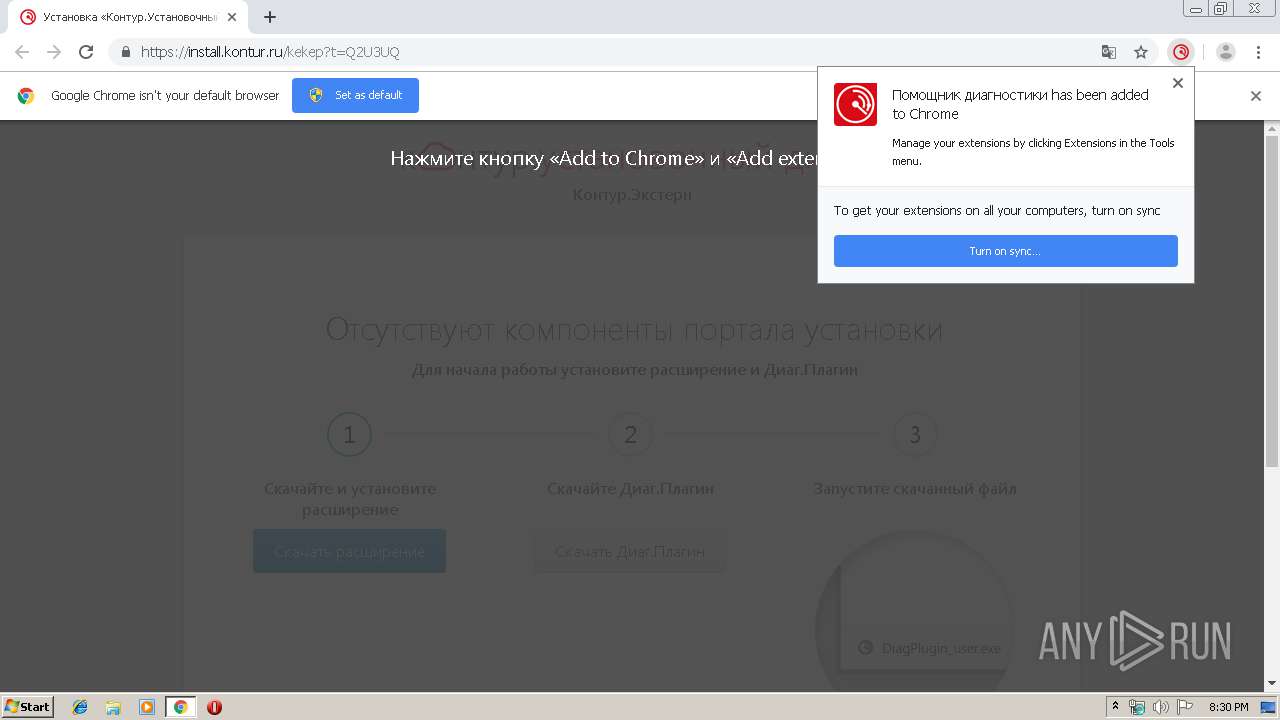Click the Скачать Диаг.Плагин button
This screenshot has width=1280, height=720.
pyautogui.click(x=630, y=551)
